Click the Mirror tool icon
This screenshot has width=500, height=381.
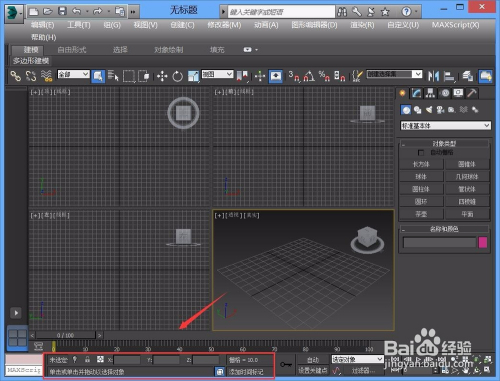(433, 76)
